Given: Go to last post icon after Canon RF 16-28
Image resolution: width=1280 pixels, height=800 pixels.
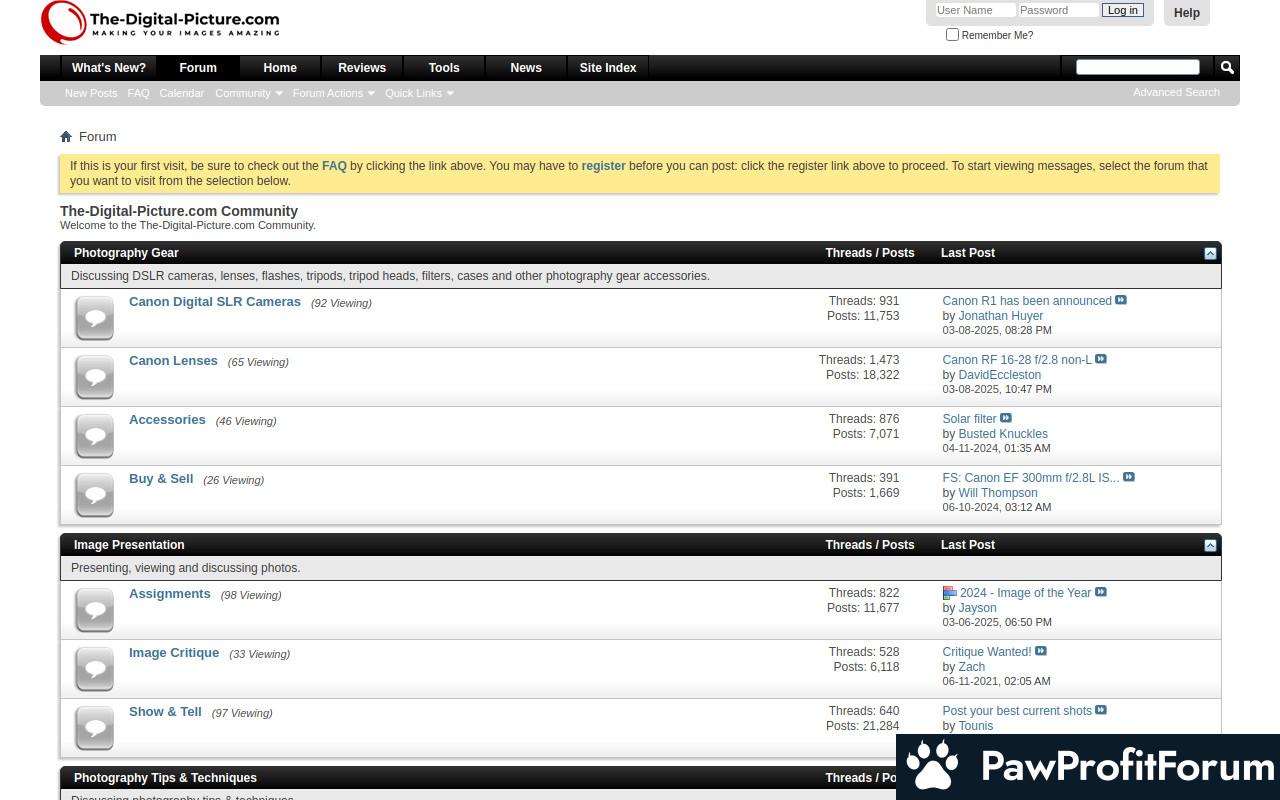Looking at the screenshot, I should click(1101, 359).
